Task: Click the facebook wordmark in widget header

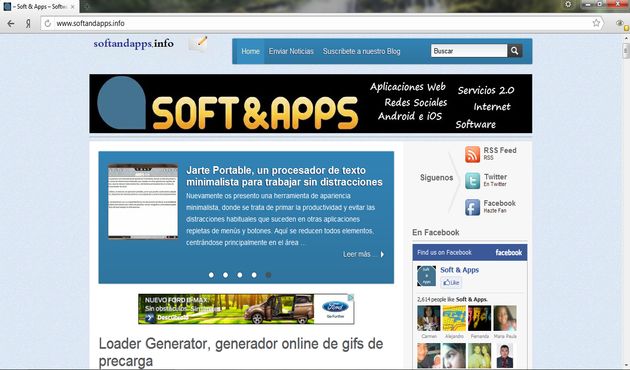Action: pos(509,252)
